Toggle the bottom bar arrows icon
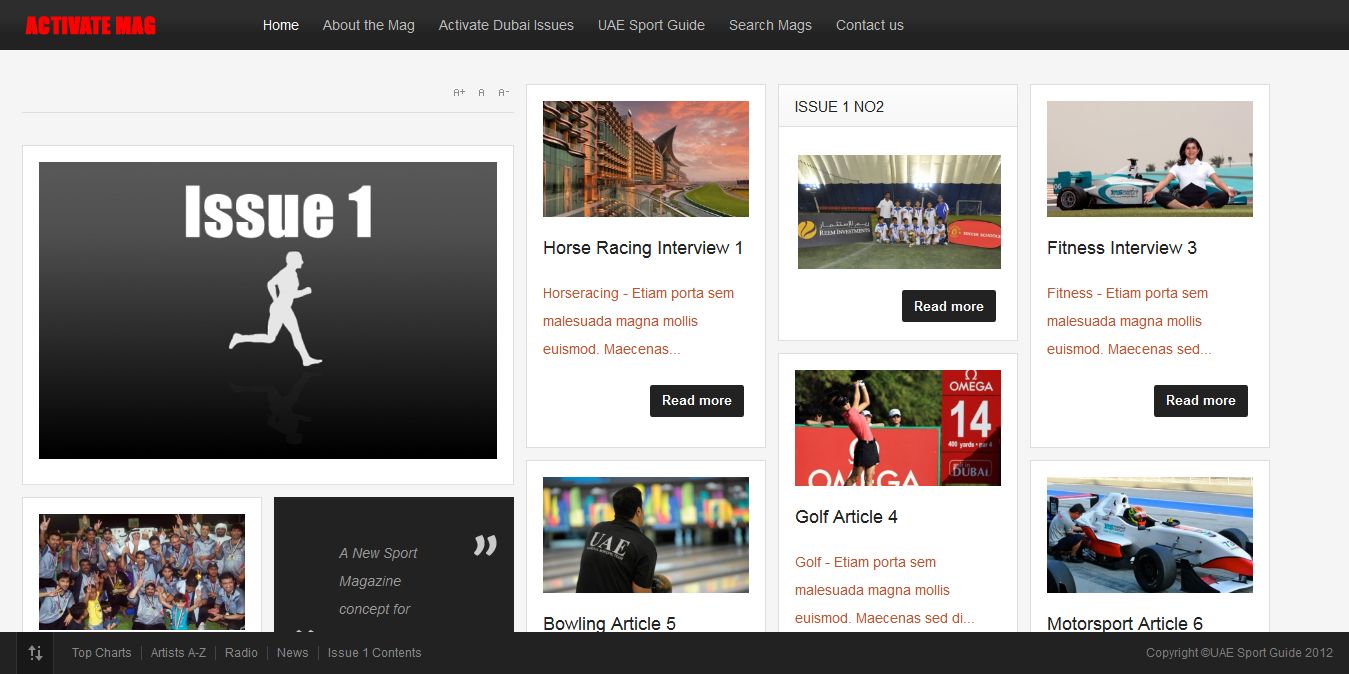Image resolution: width=1349 pixels, height=674 pixels. 35,653
